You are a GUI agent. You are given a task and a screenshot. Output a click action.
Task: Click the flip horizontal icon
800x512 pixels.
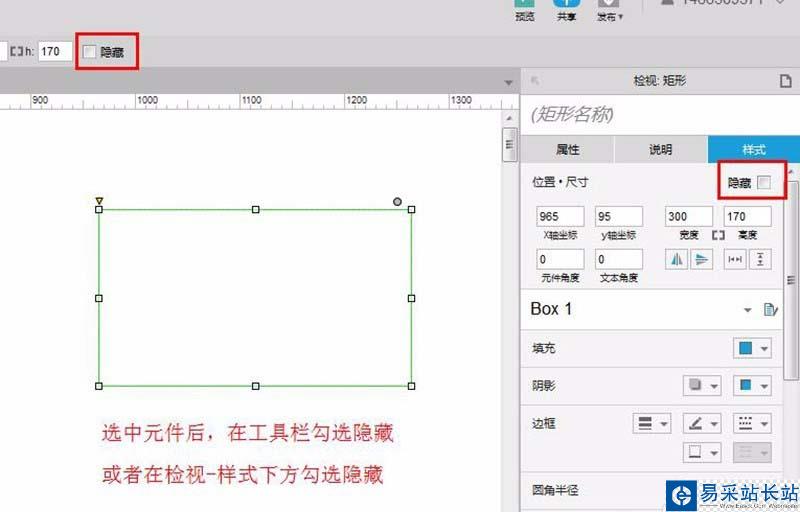coord(677,259)
